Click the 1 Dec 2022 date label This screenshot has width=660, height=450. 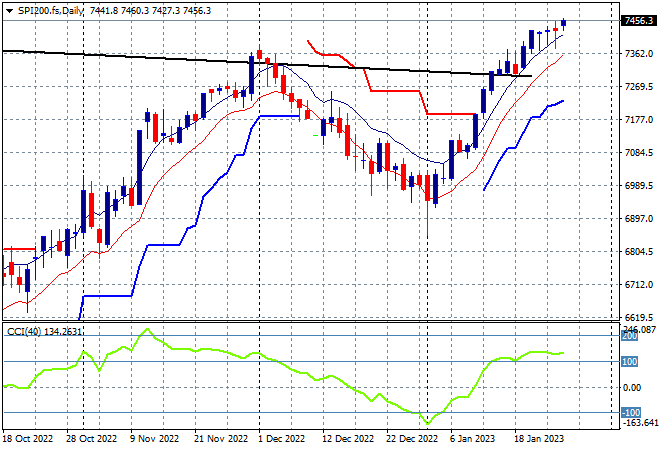click(282, 439)
